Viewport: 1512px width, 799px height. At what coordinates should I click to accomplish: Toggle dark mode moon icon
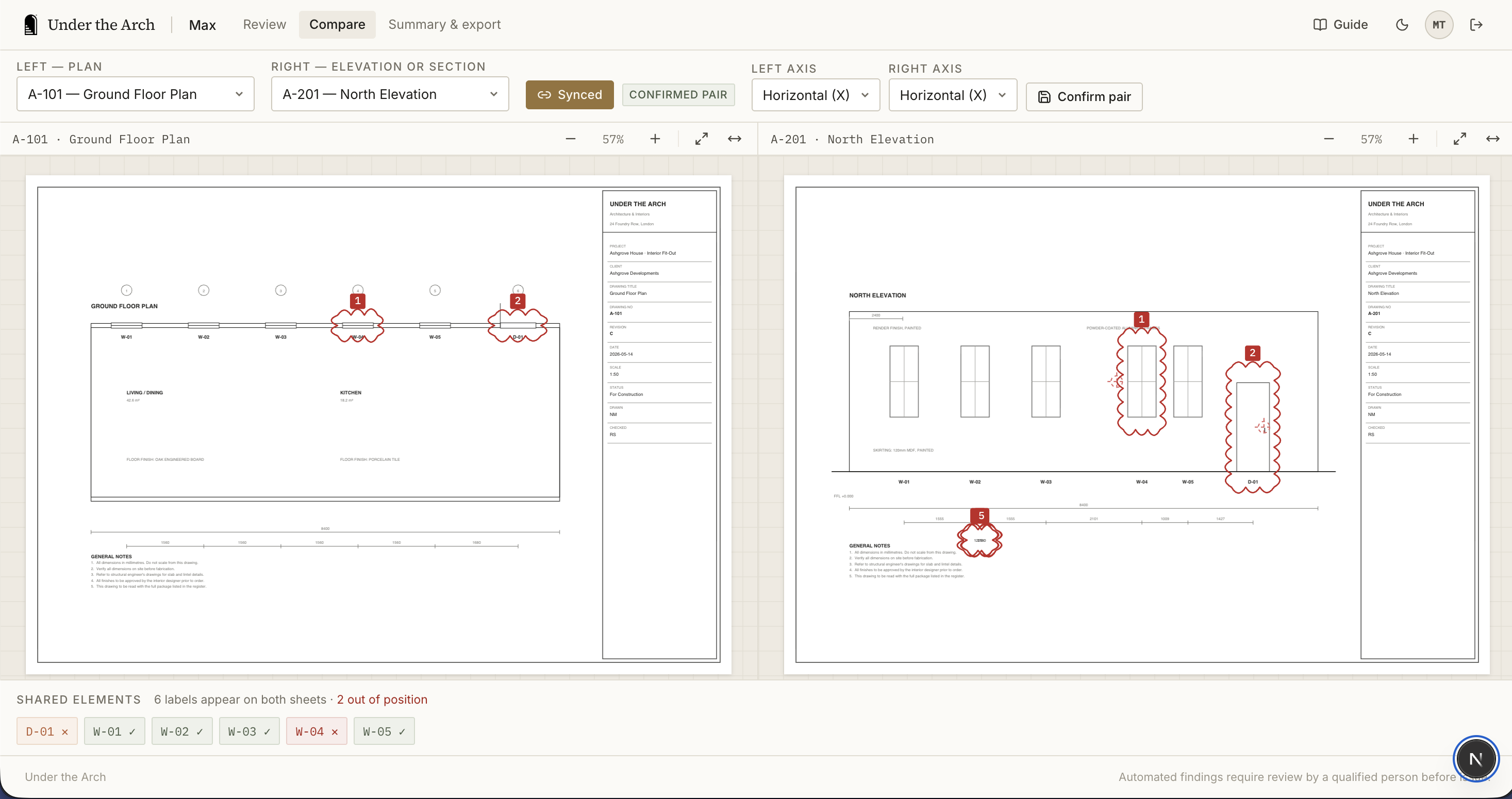[x=1402, y=25]
